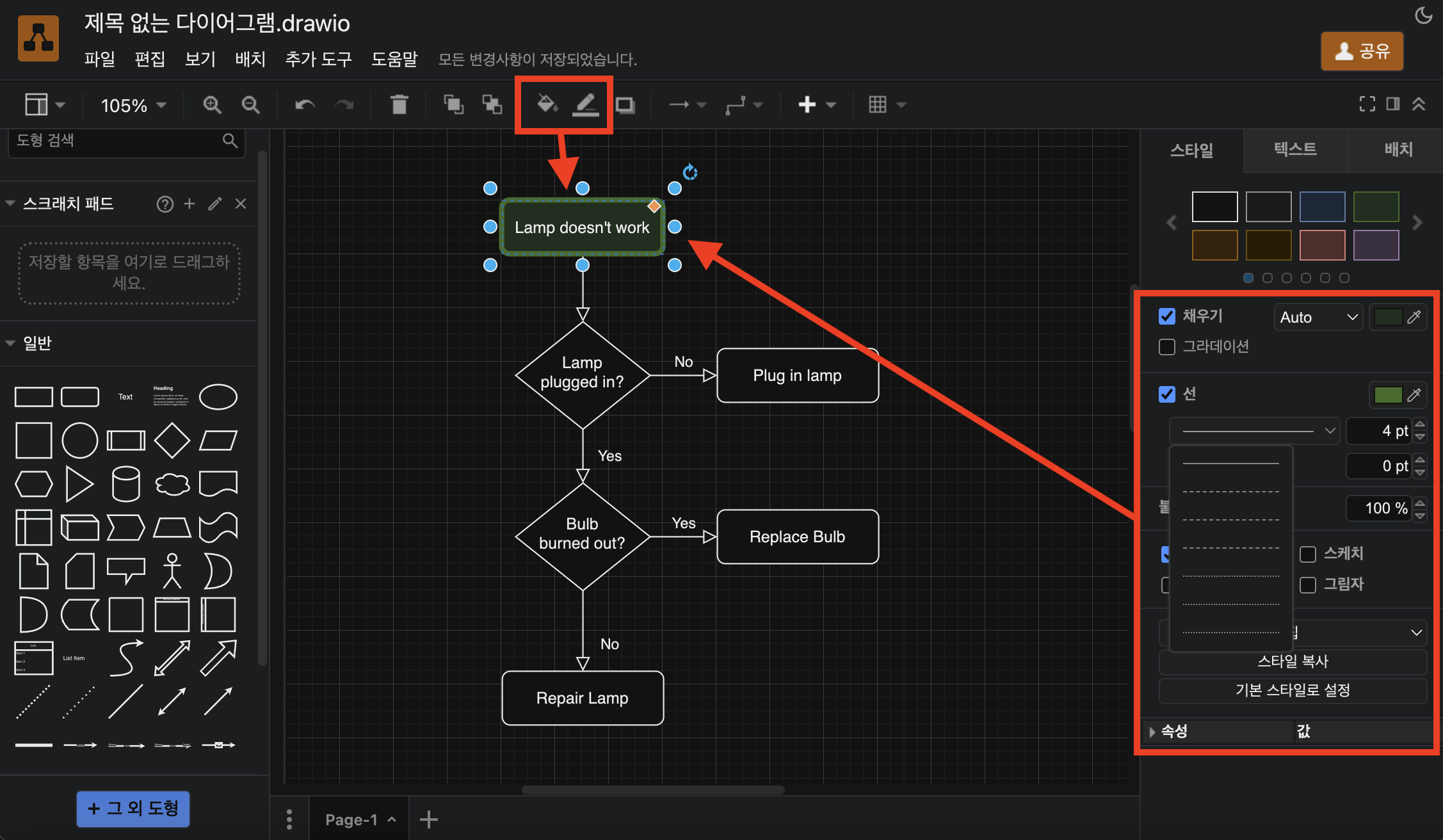The width and height of the screenshot is (1443, 840).
Task: Switch to the 배치 tab in format panel
Action: click(1398, 150)
